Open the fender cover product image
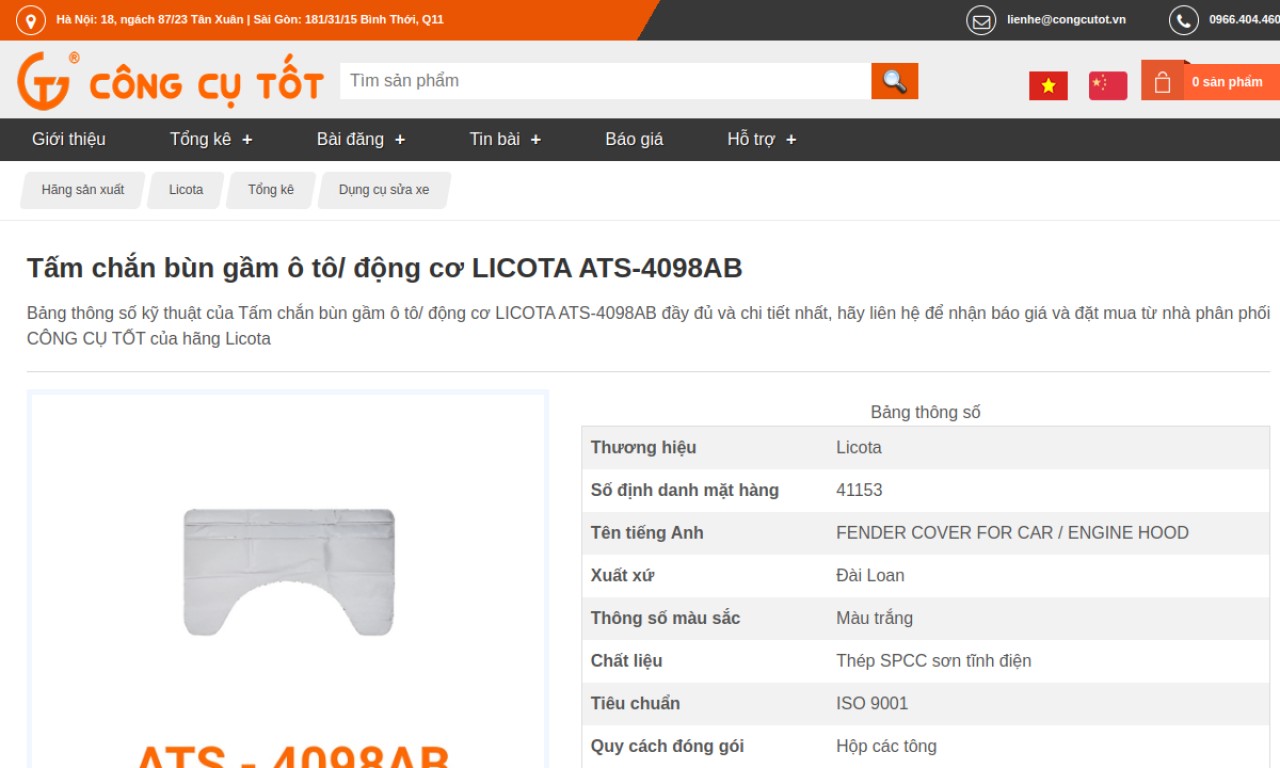 point(289,571)
